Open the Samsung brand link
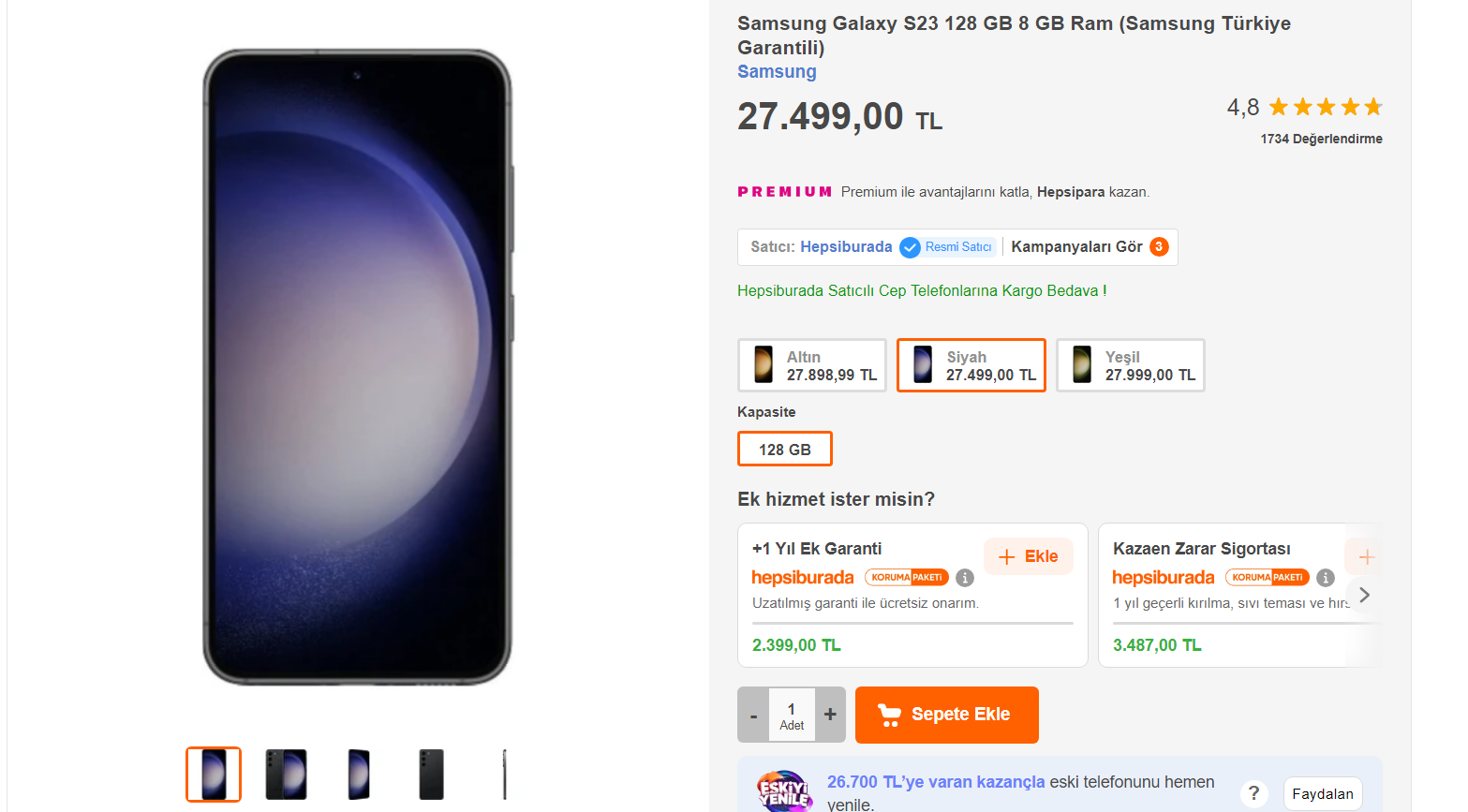Viewport: 1468px width, 812px height. pyautogui.click(x=777, y=72)
